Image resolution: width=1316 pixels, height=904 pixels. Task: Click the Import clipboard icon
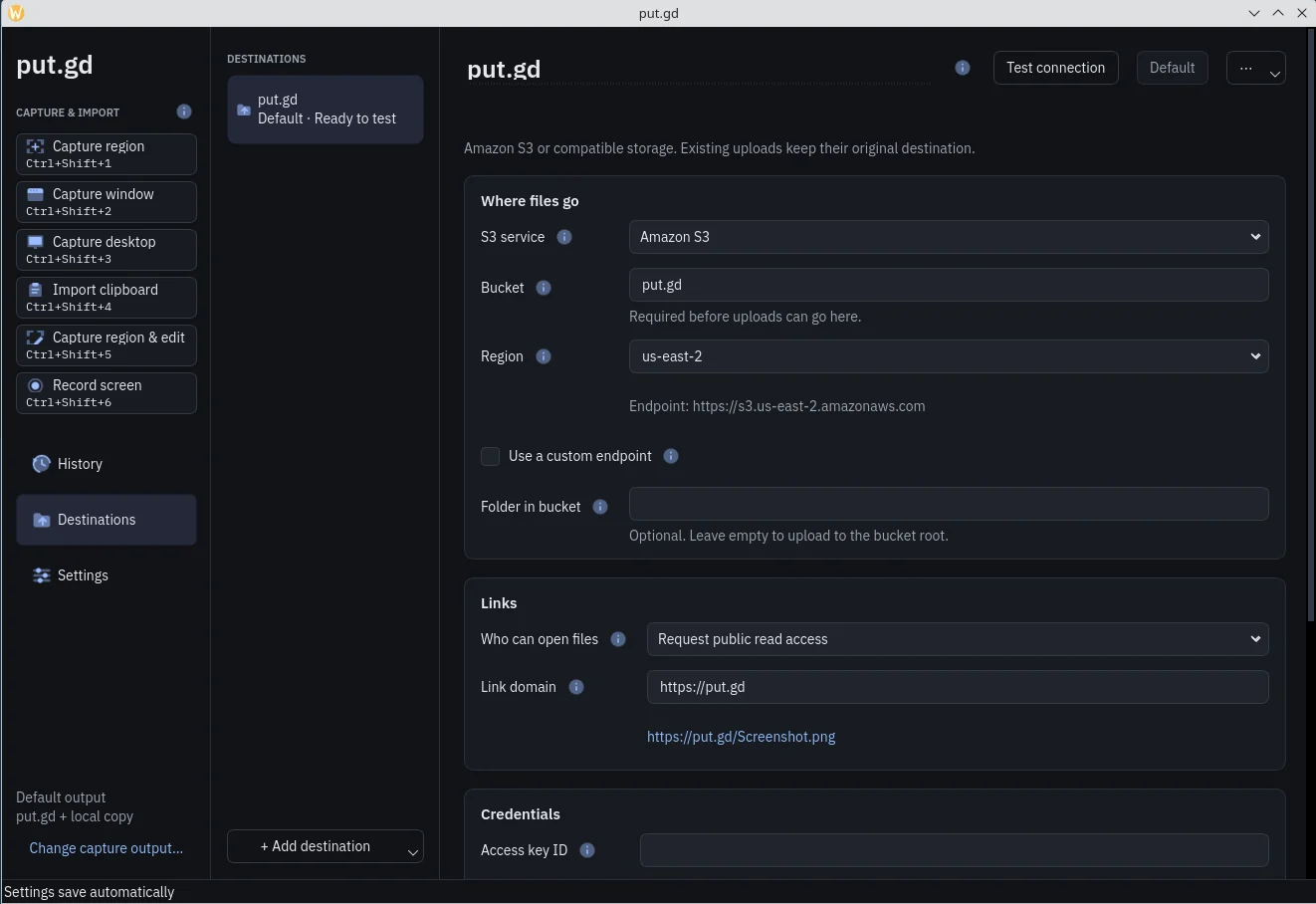coord(35,290)
